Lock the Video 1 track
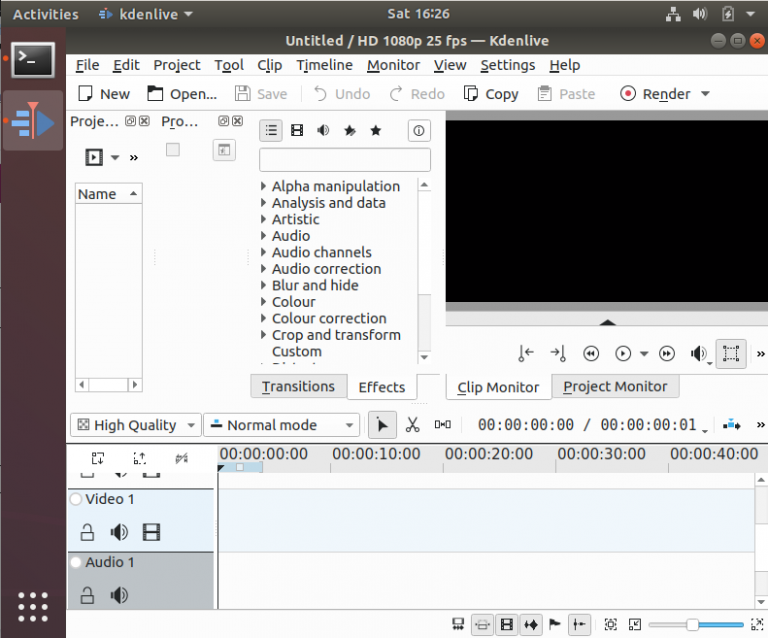768x638 pixels. [x=87, y=532]
